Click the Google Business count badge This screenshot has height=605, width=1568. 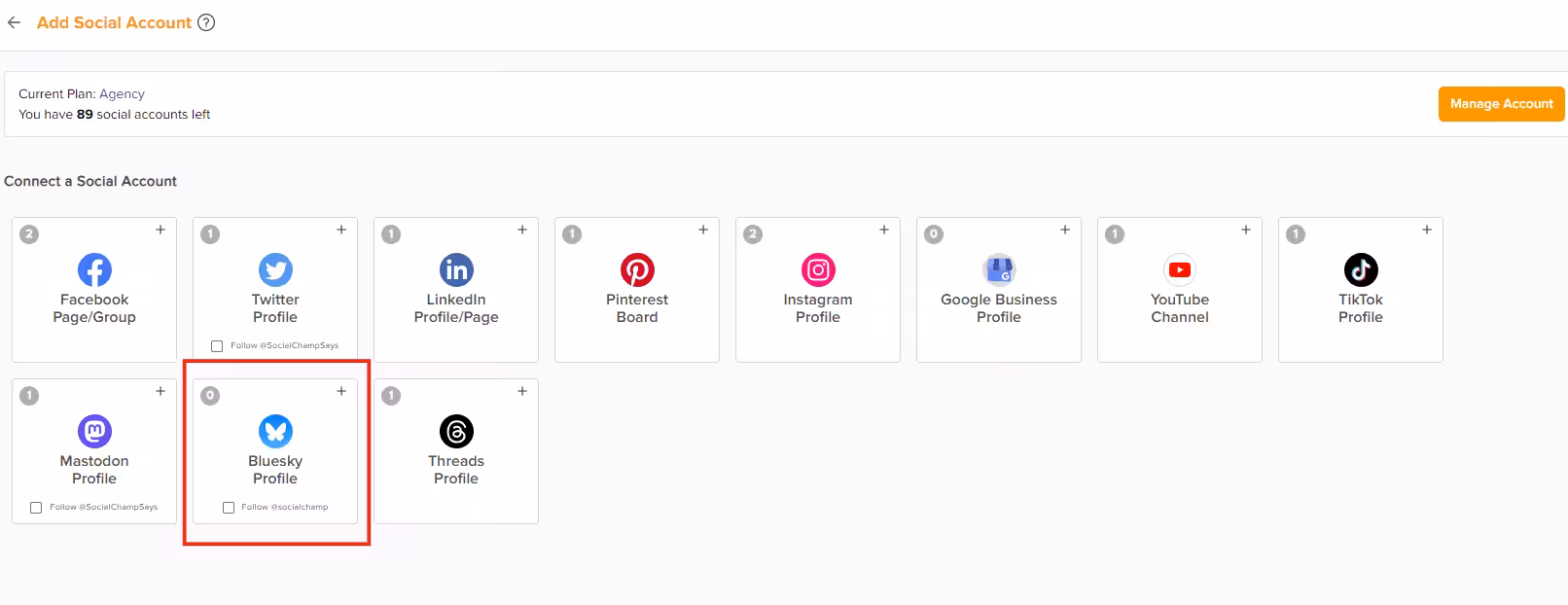tap(934, 234)
